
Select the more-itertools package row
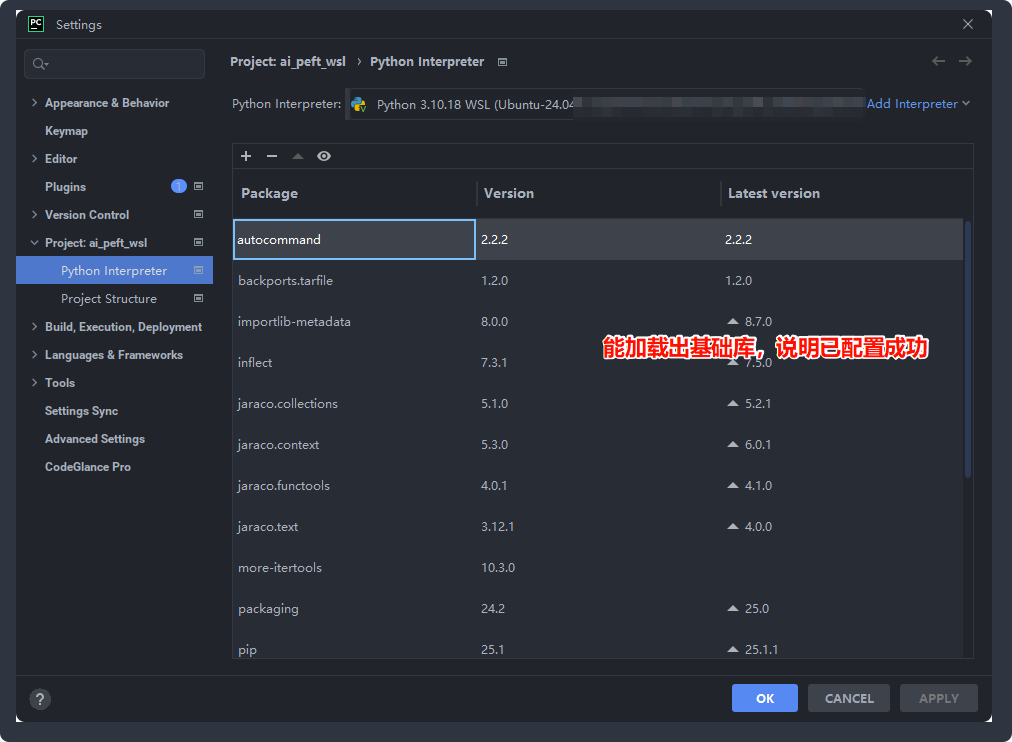598,568
